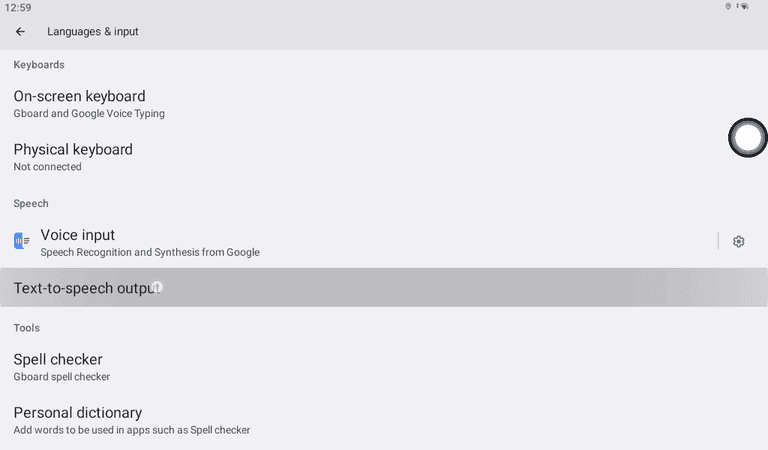
Task: Click the Wi-Fi signal status icon
Action: pos(742,7)
